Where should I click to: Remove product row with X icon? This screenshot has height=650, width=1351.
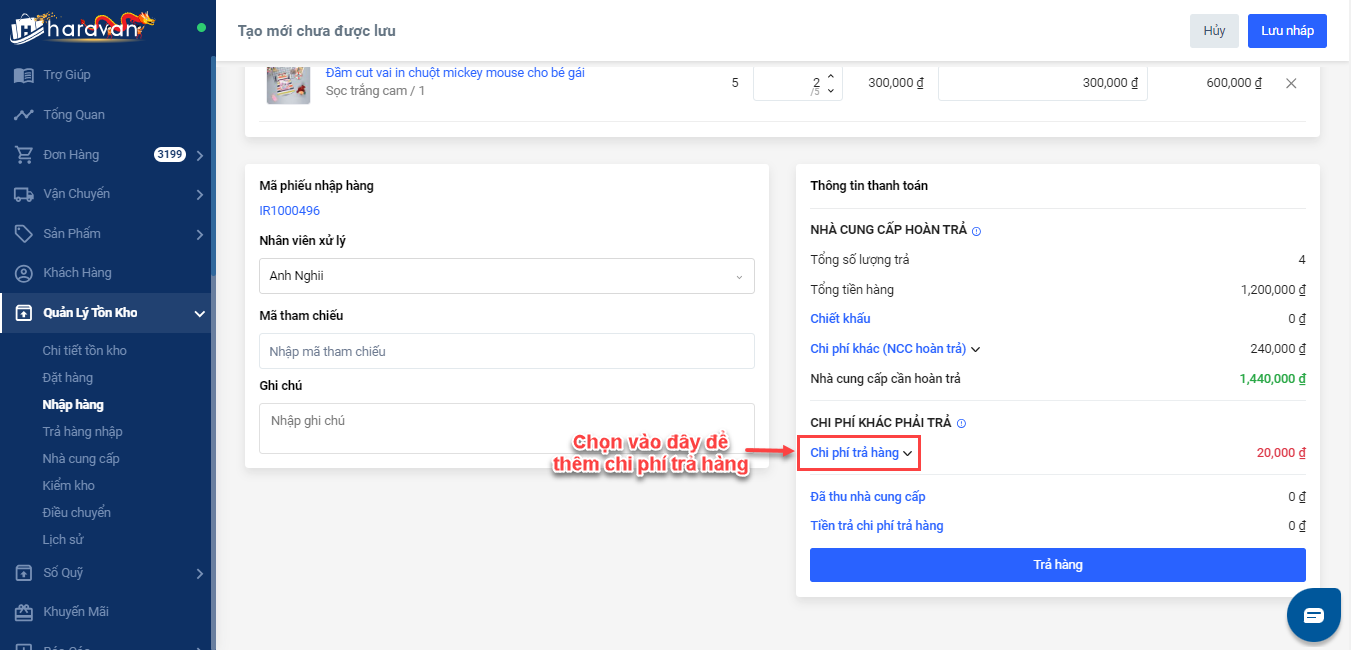pos(1291,83)
